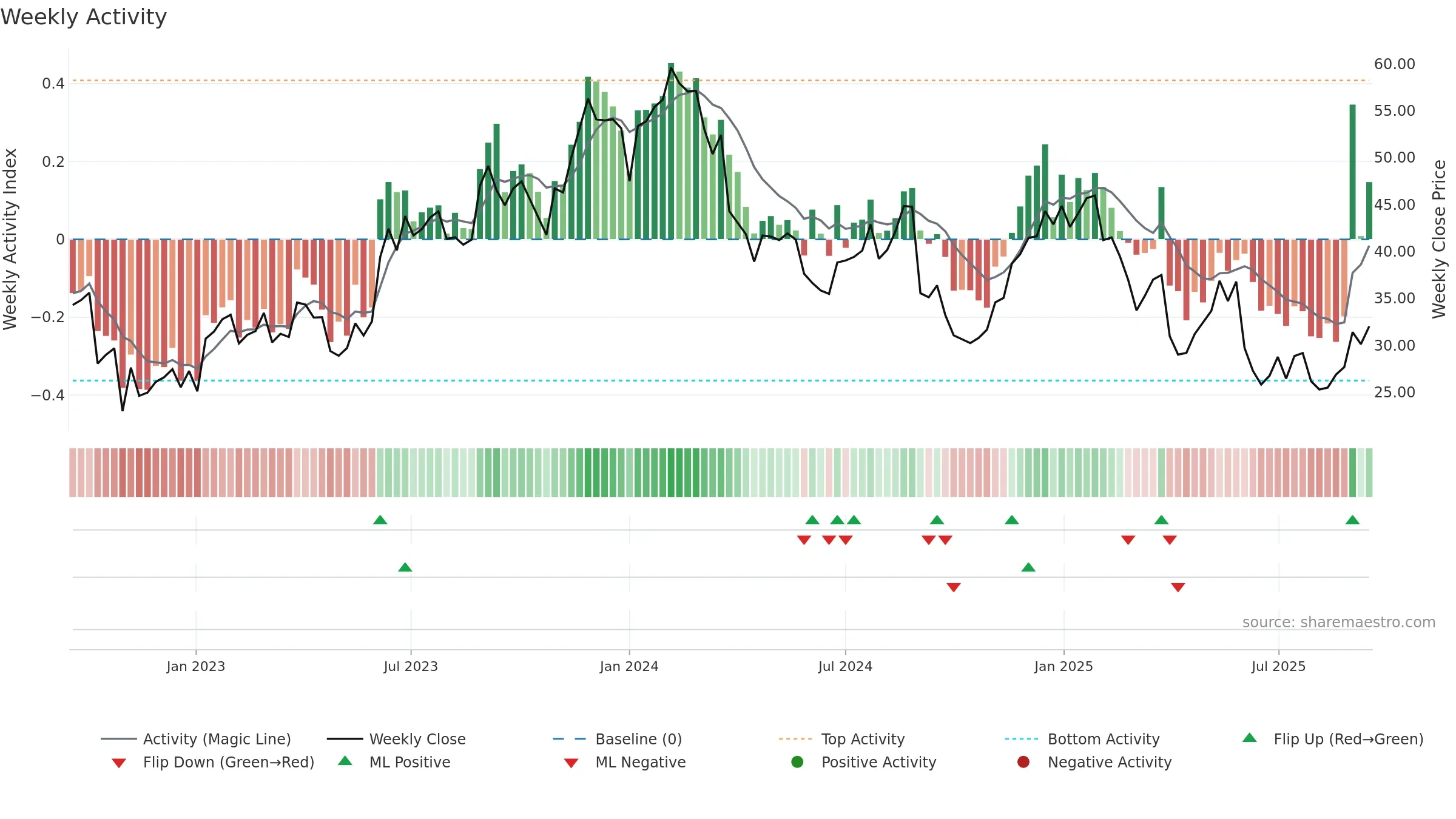Click the 'Jan 2023' x-axis label
Viewport: 1456px width, 819px height.
(x=196, y=666)
